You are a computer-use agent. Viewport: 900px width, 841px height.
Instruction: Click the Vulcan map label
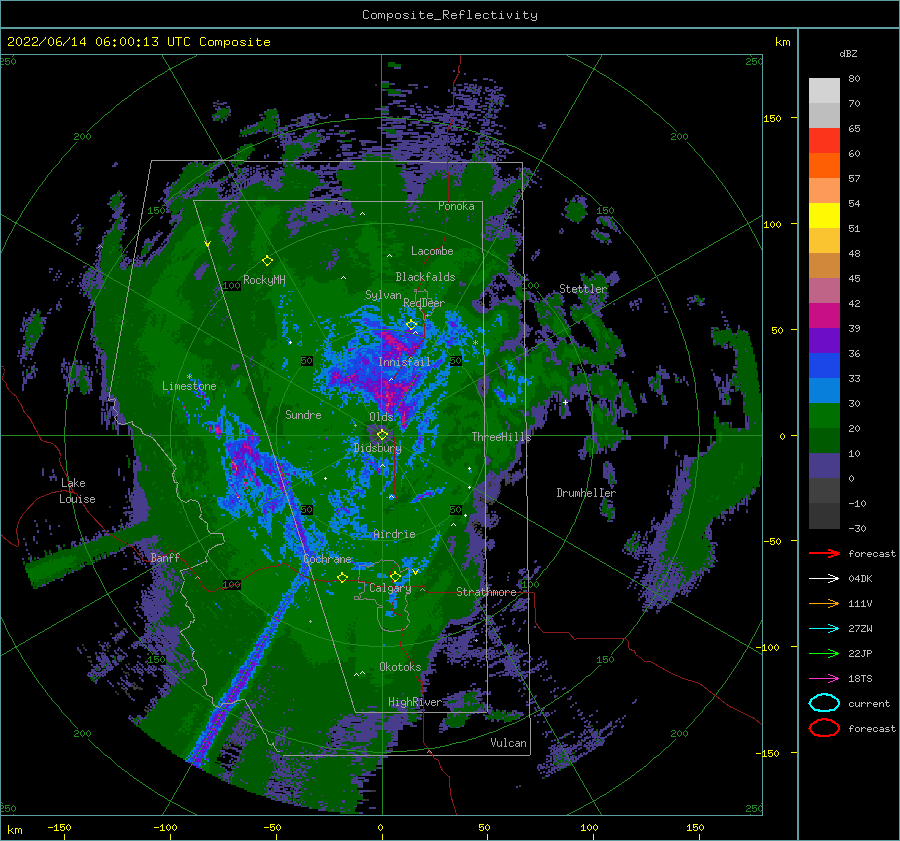point(508,743)
